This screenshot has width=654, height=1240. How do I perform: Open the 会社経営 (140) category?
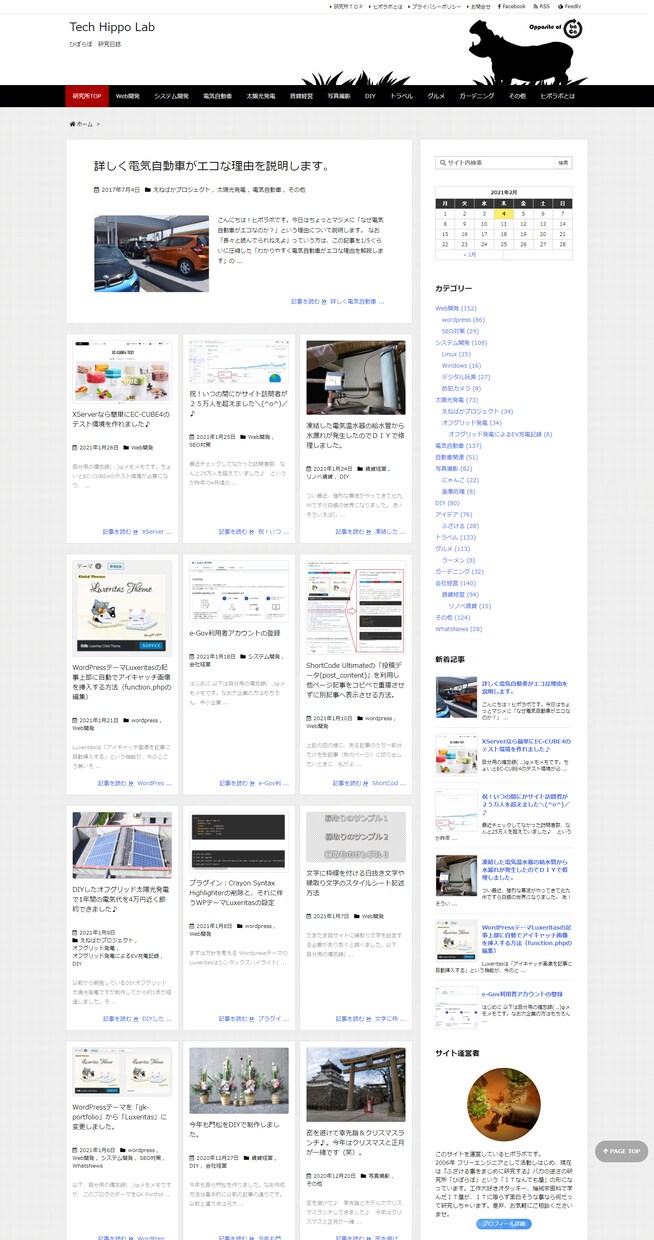(455, 583)
